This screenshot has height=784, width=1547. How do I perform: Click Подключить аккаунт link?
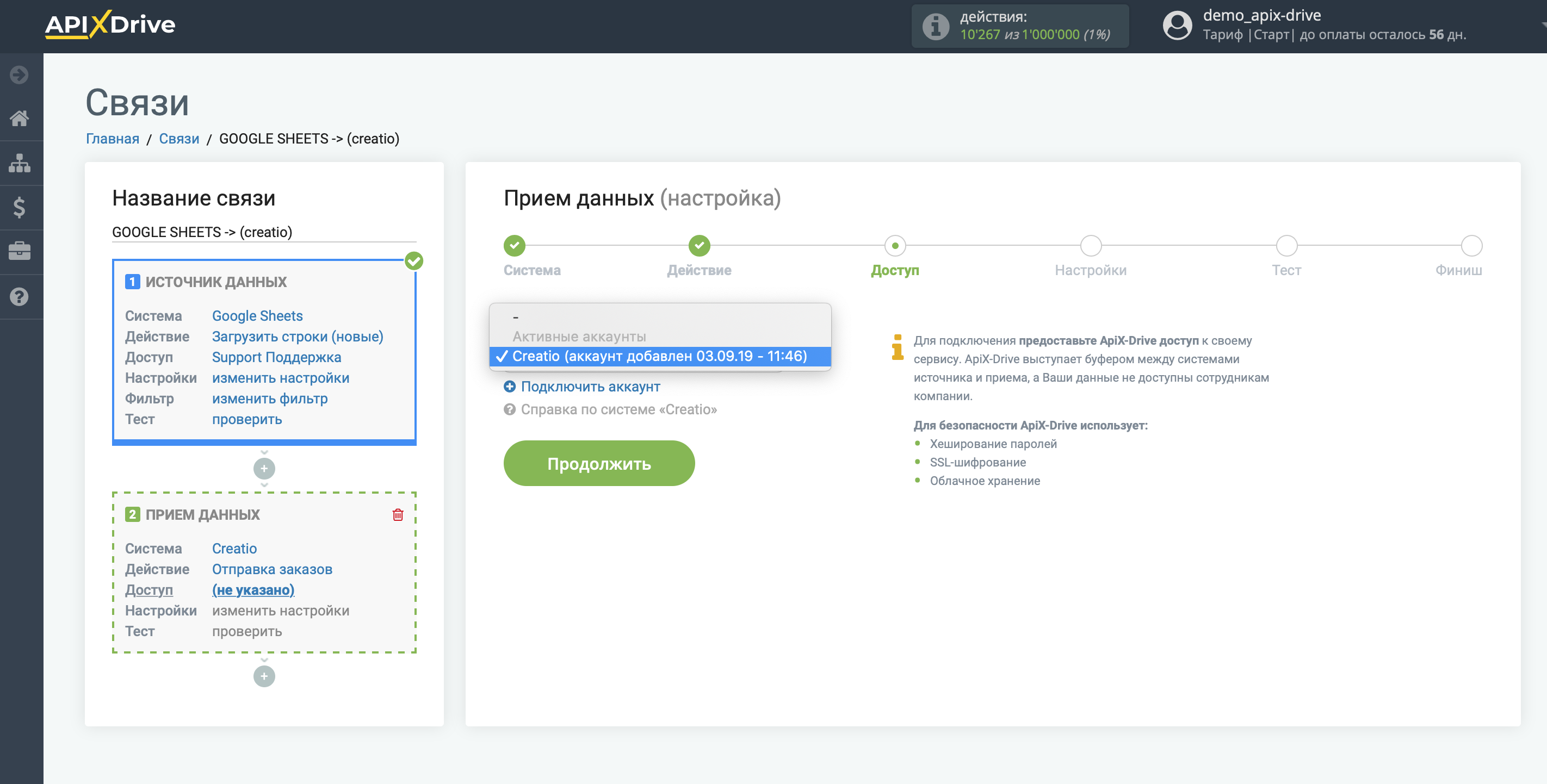click(590, 387)
